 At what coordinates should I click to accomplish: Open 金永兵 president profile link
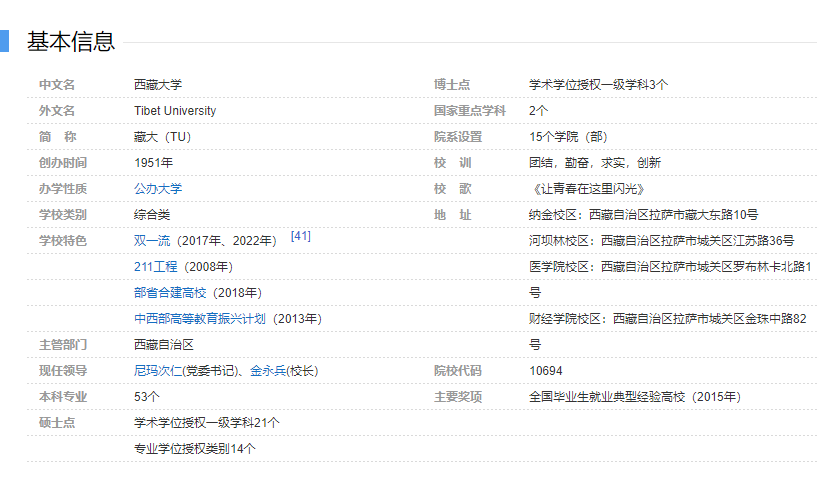point(268,370)
